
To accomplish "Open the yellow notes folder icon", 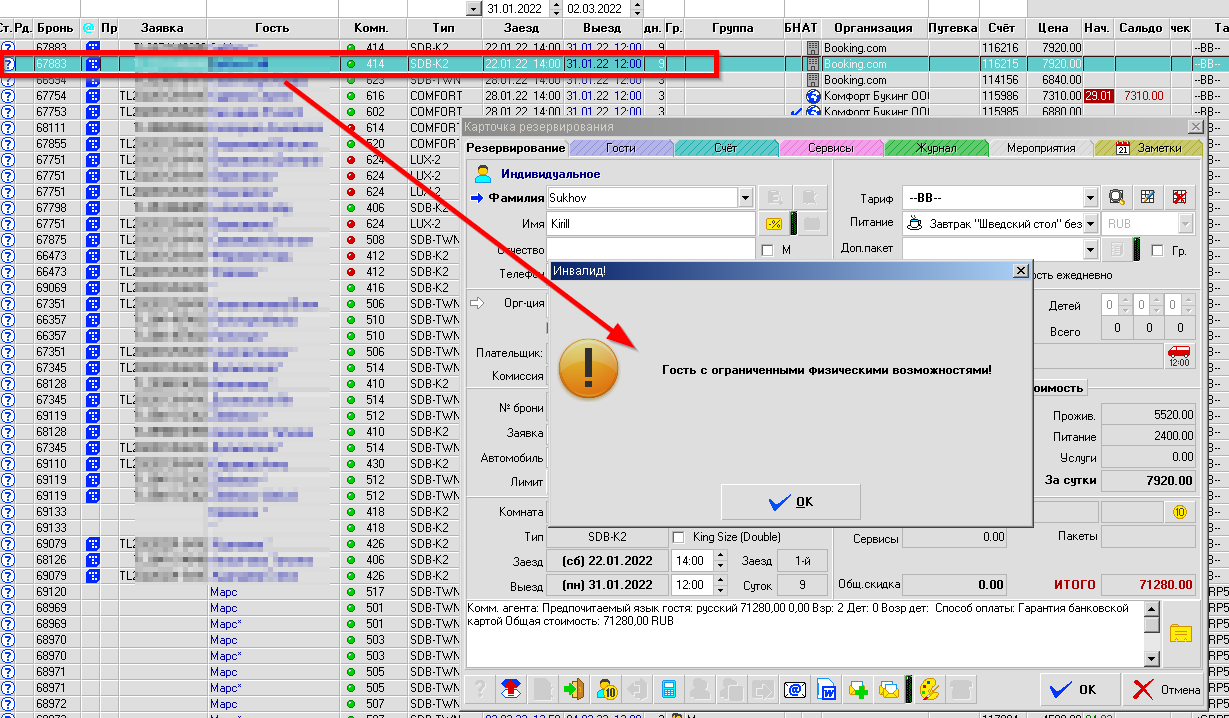I will point(1181,632).
